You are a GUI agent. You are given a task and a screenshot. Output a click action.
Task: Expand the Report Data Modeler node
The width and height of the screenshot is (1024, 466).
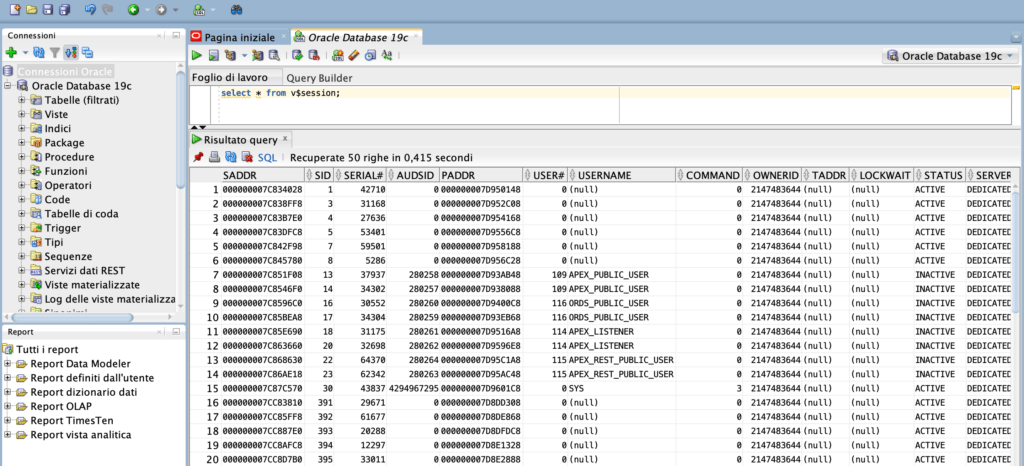pyautogui.click(x=8, y=364)
